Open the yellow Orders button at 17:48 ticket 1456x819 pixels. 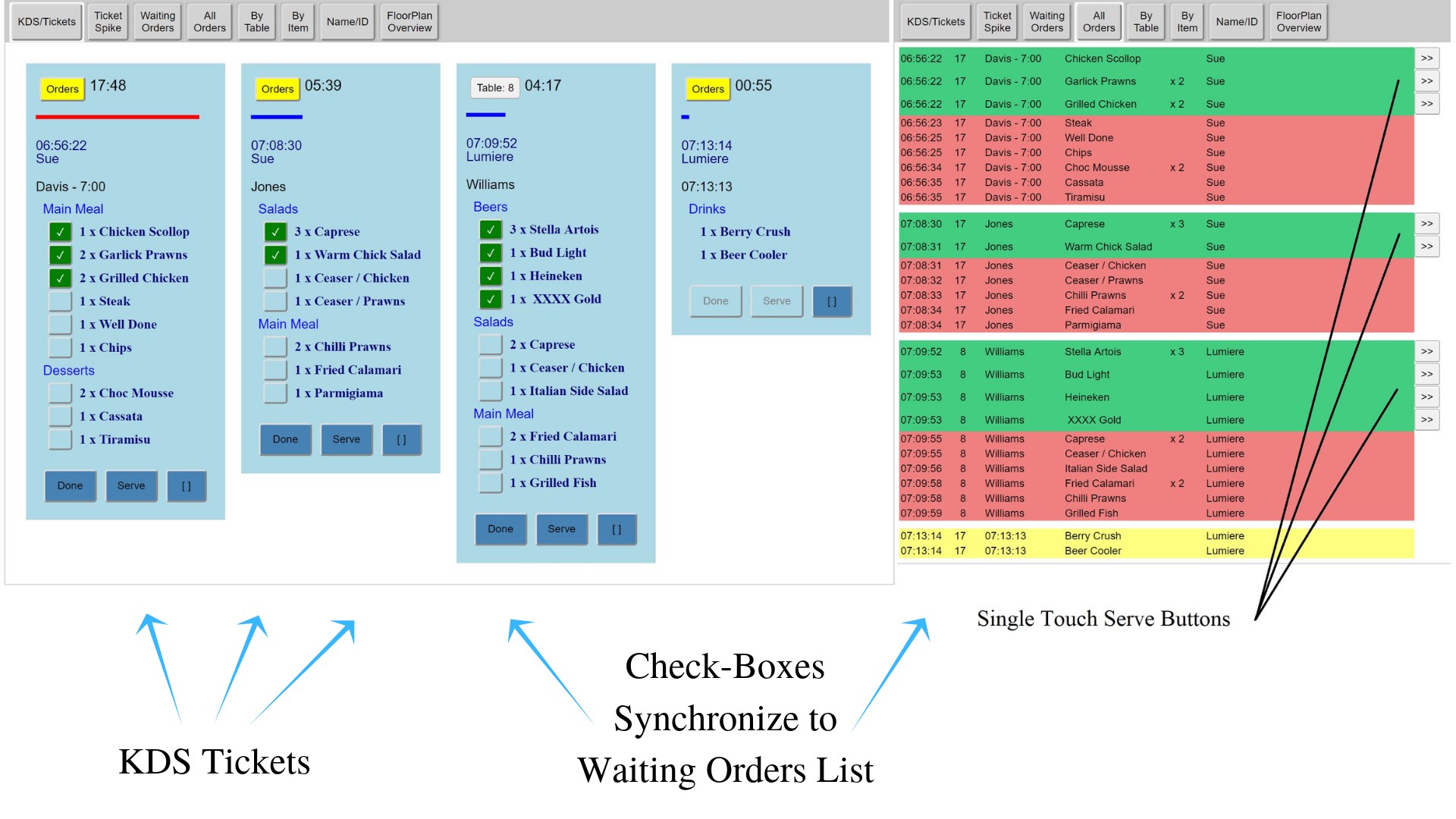click(x=62, y=89)
